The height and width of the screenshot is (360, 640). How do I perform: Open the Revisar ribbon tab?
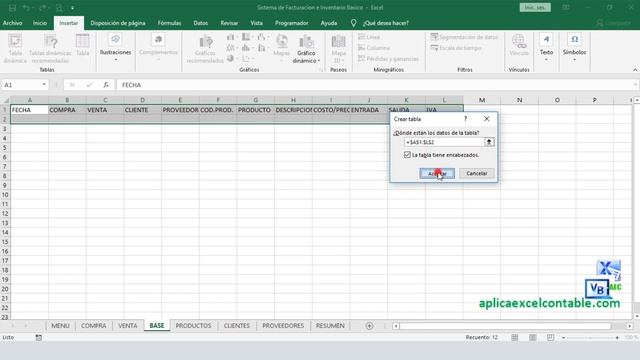click(x=229, y=23)
